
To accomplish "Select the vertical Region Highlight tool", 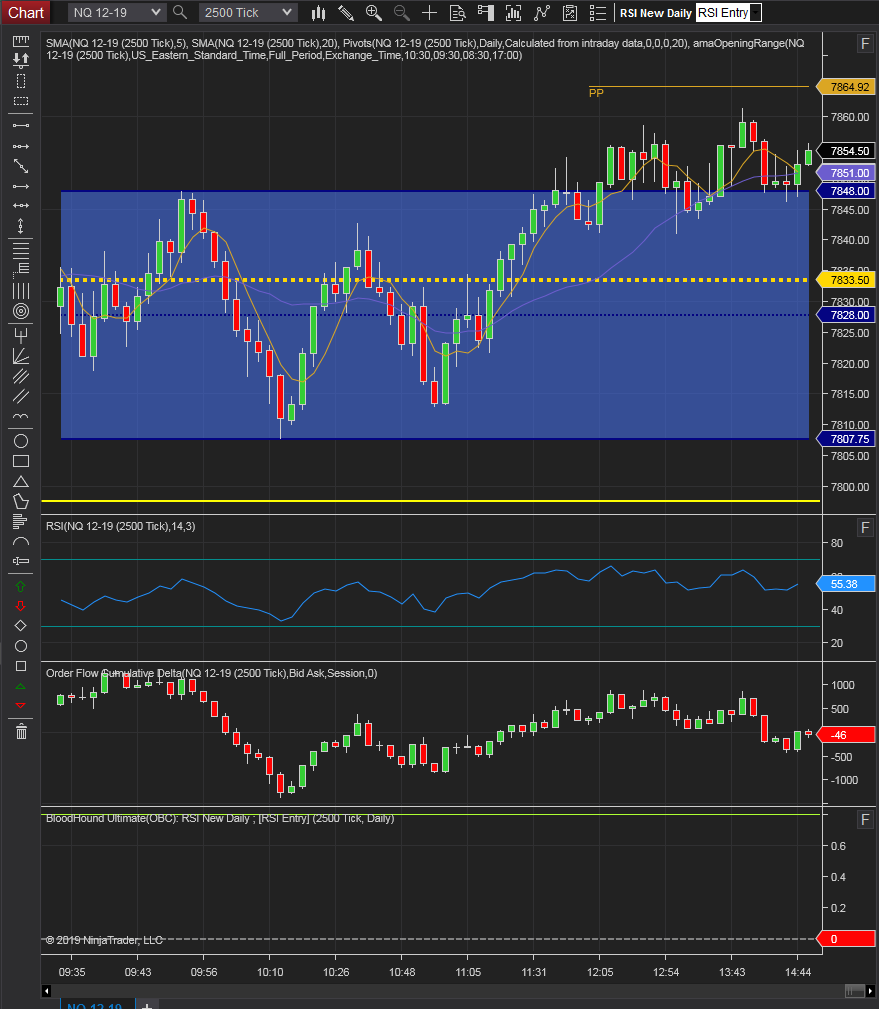I will coord(21,81).
